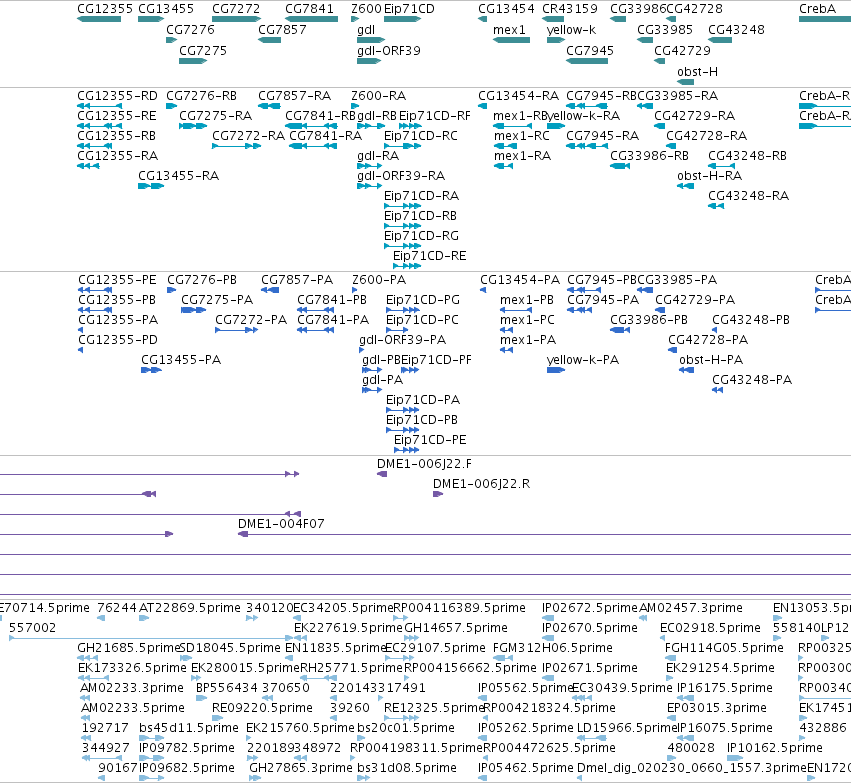Click EST bs45d11.5prime
The image size is (851, 783).
pos(188,728)
